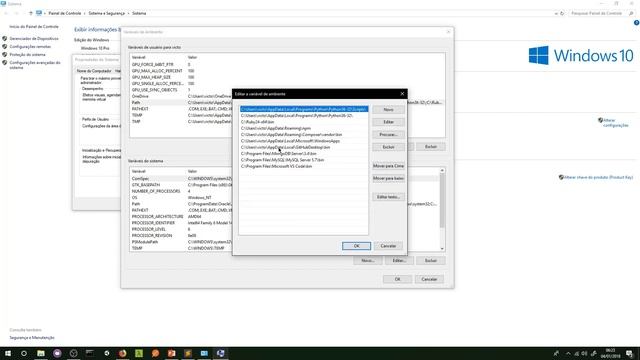640x360 pixels.
Task: Select the C:\Ruby24-x64\bin path entry
Action: (x=304, y=122)
